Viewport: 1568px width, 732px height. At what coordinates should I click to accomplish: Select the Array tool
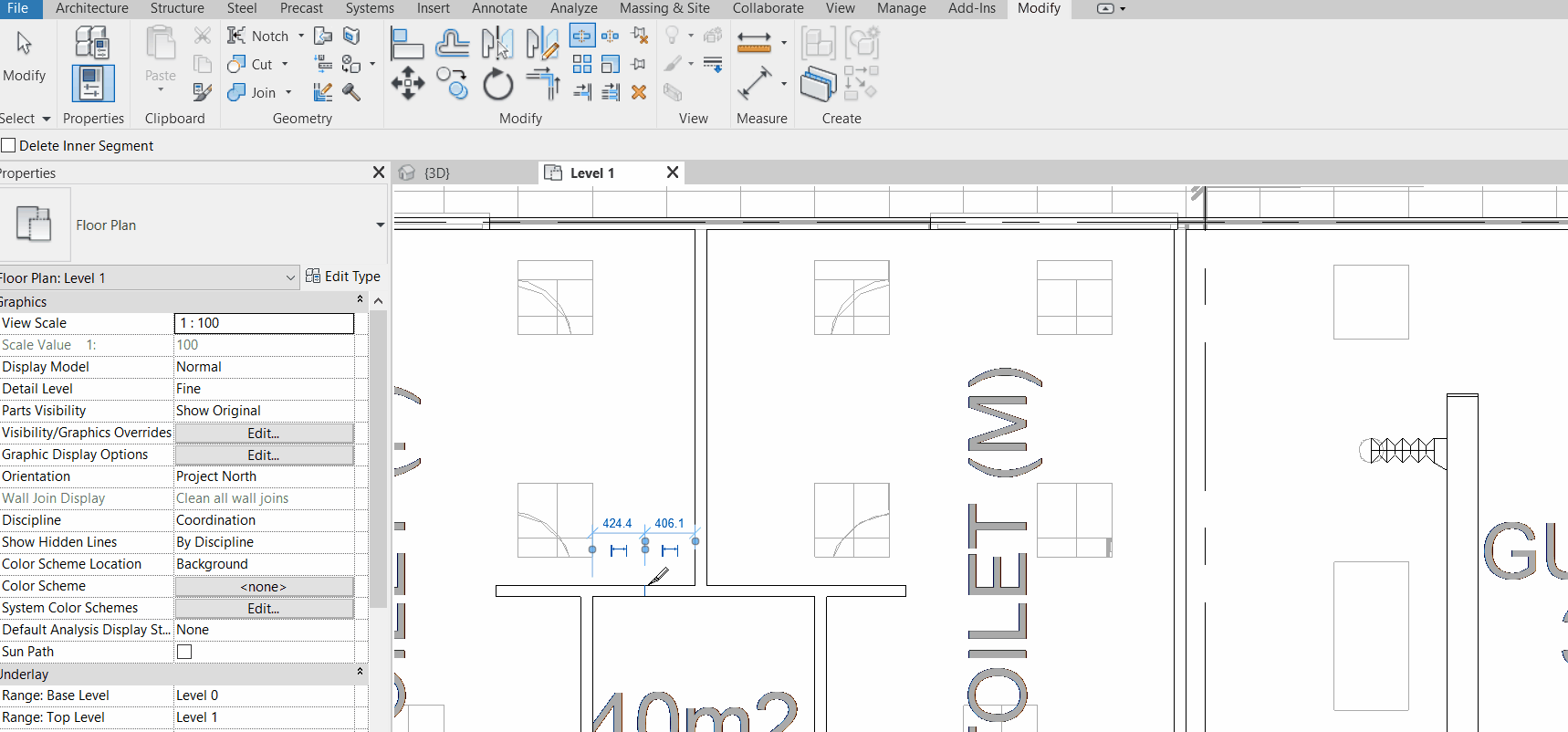point(581,64)
